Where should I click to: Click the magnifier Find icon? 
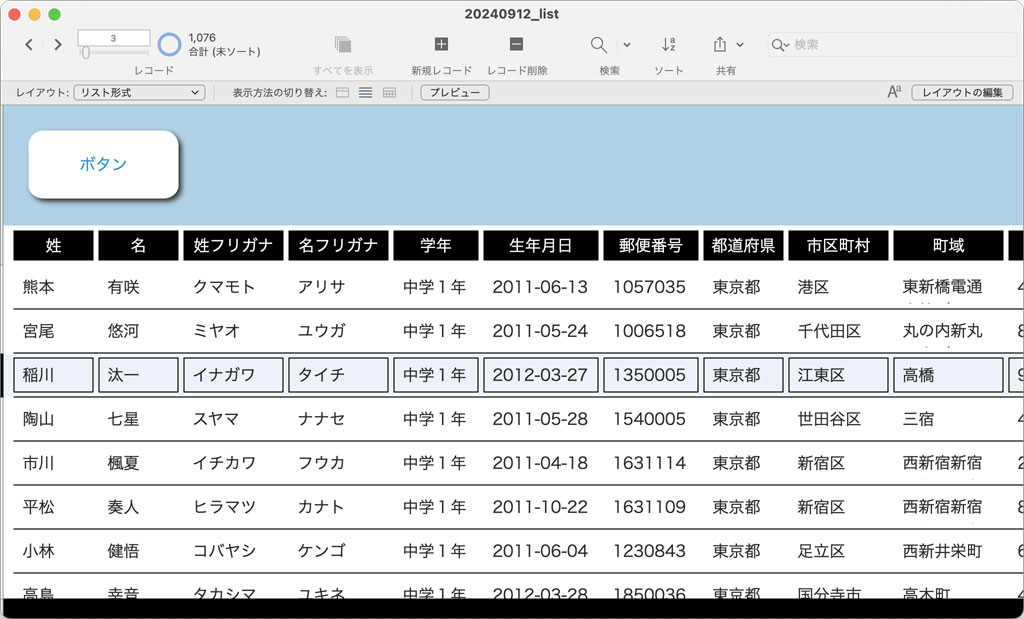pyautogui.click(x=598, y=44)
